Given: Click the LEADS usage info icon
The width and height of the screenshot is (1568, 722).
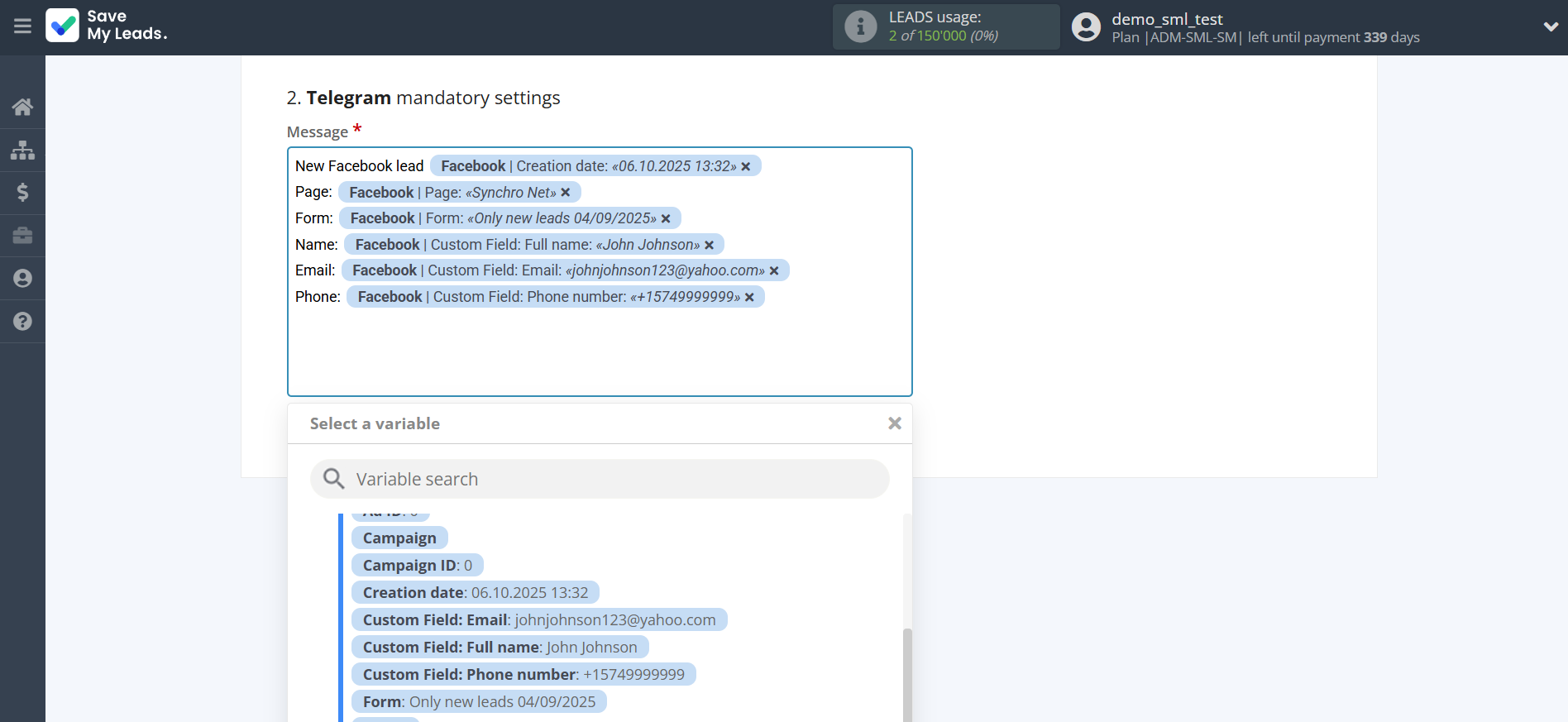Looking at the screenshot, I should 860,26.
